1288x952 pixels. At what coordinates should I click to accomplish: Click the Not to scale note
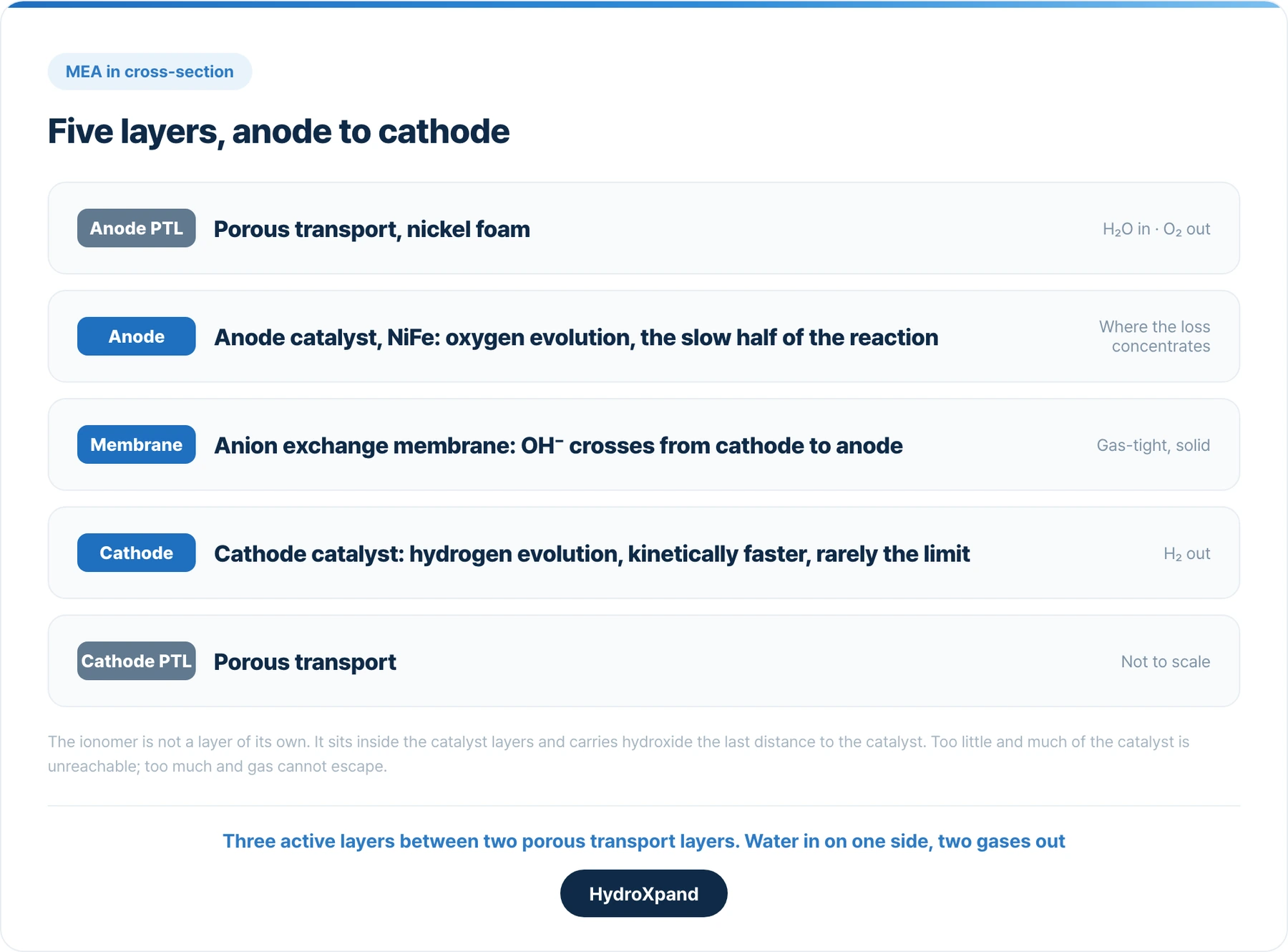point(1165,661)
